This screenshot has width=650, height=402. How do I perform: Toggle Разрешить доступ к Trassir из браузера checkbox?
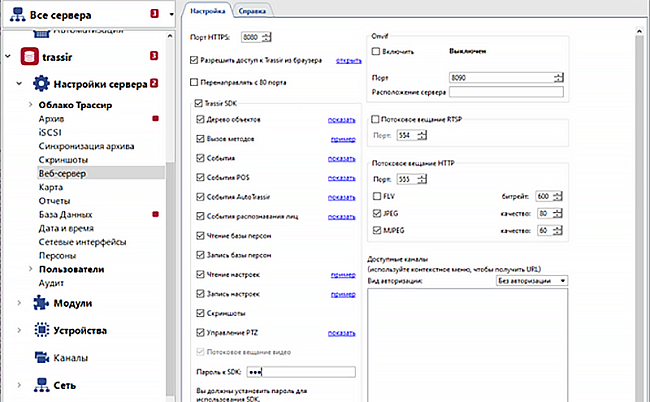point(194,60)
